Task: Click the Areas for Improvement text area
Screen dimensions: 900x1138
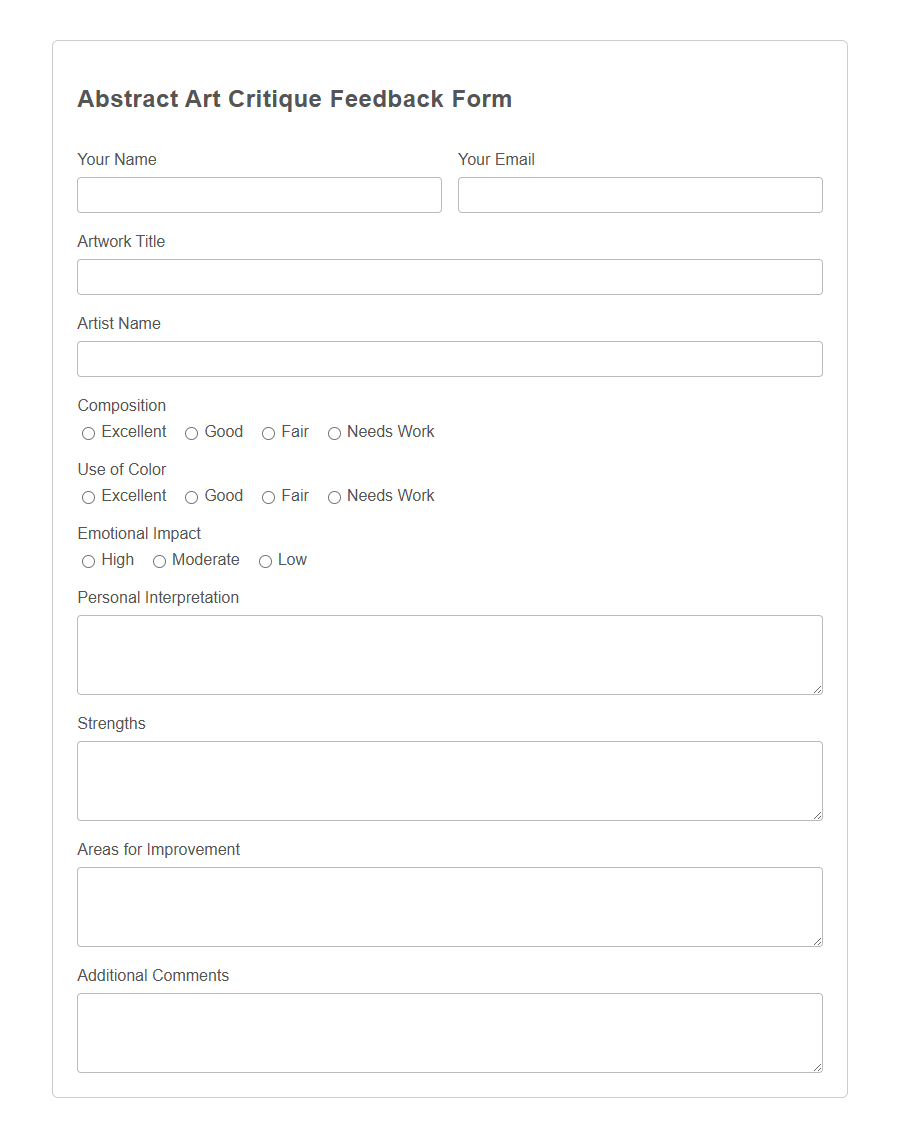Action: (449, 906)
